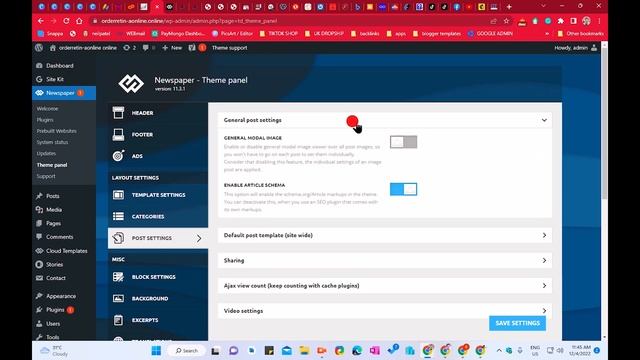The width and height of the screenshot is (640, 360).
Task: Open the Excerpts icon
Action: point(118,320)
